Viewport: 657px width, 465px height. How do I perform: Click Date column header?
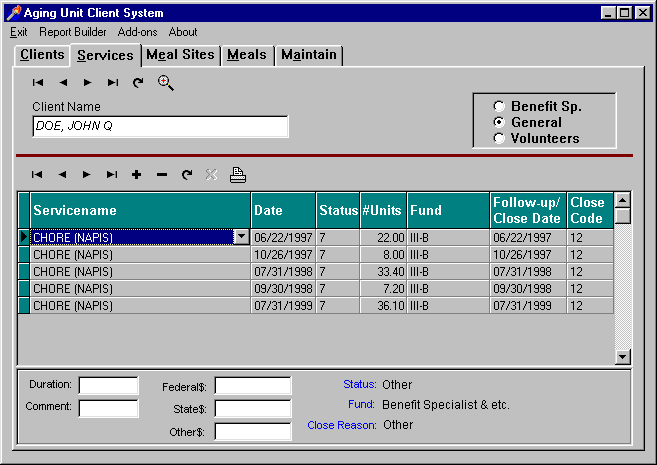[x=283, y=210]
